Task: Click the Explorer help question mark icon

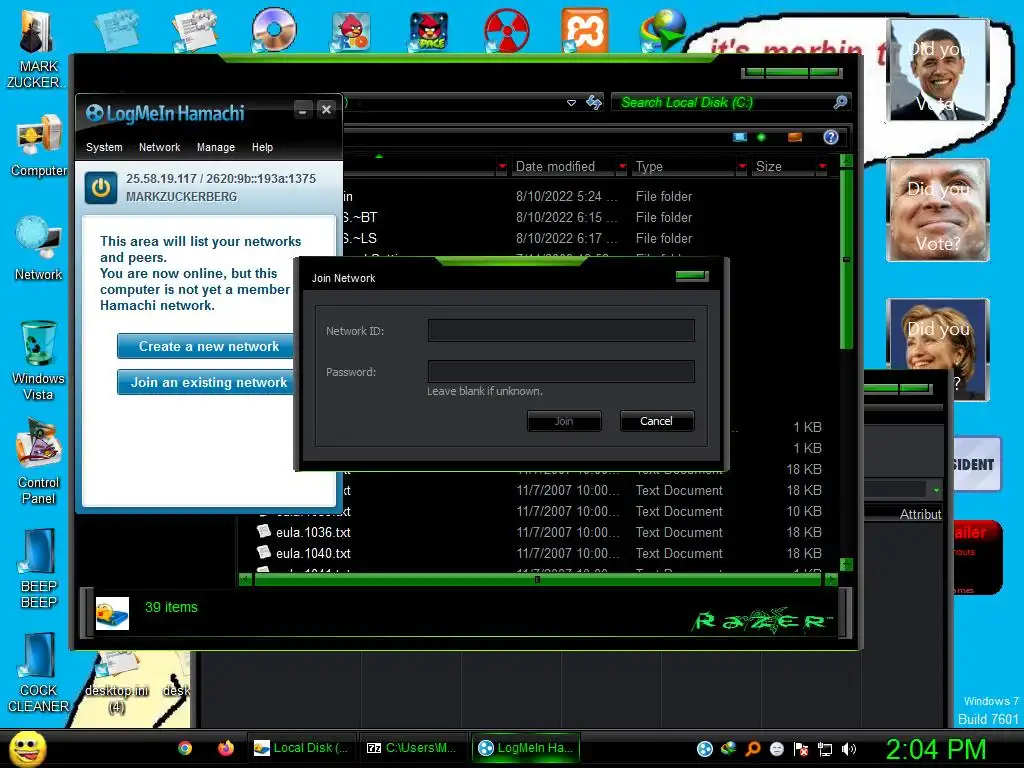Action: click(x=831, y=137)
